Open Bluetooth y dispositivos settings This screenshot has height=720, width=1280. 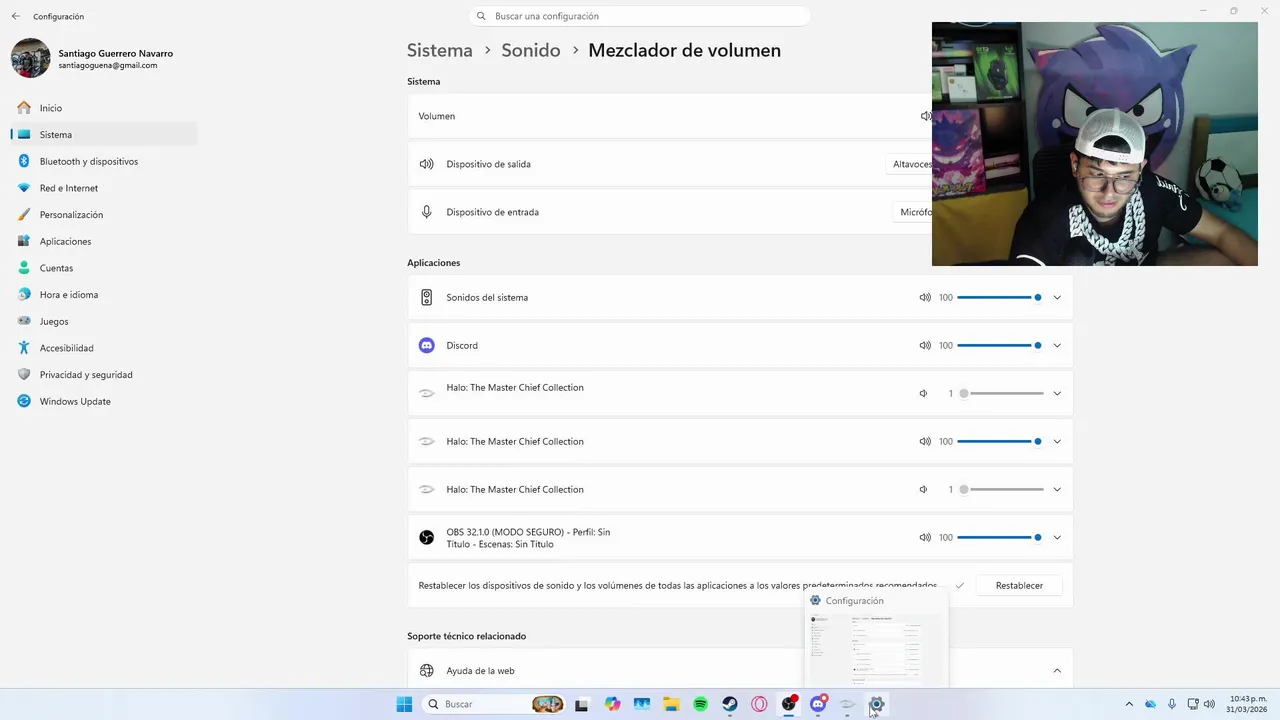pyautogui.click(x=104, y=161)
